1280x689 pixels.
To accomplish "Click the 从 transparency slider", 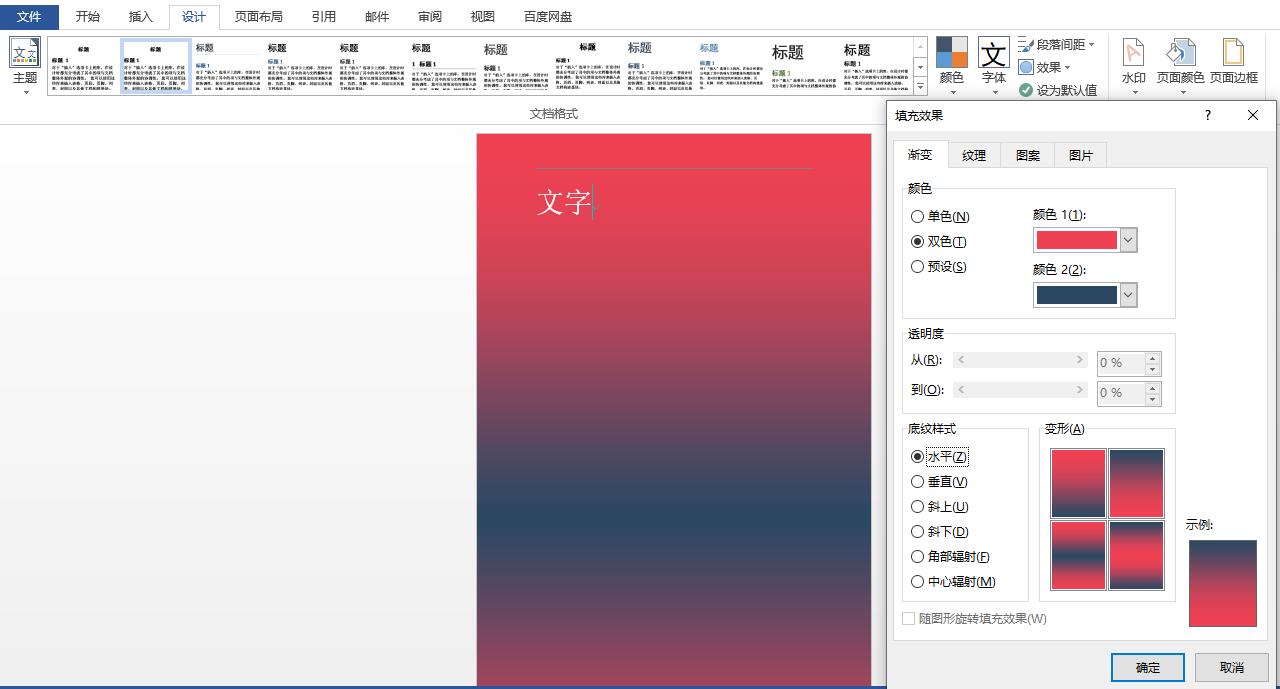I will pos(1021,360).
